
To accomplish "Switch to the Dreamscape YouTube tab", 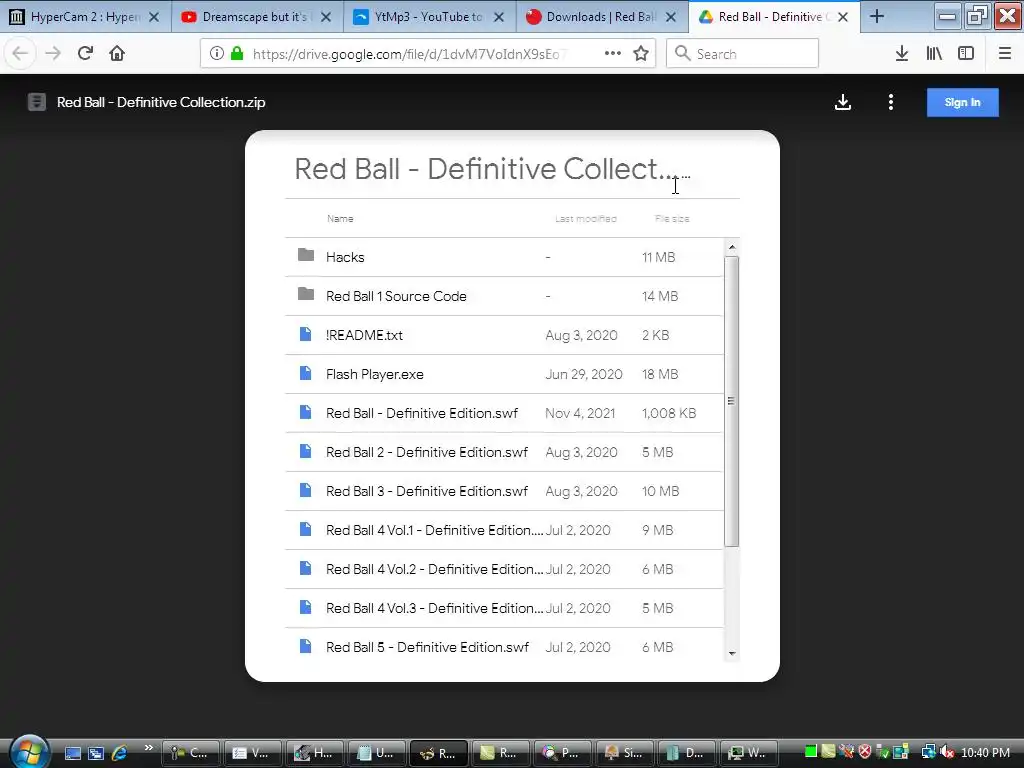I will coord(257,17).
